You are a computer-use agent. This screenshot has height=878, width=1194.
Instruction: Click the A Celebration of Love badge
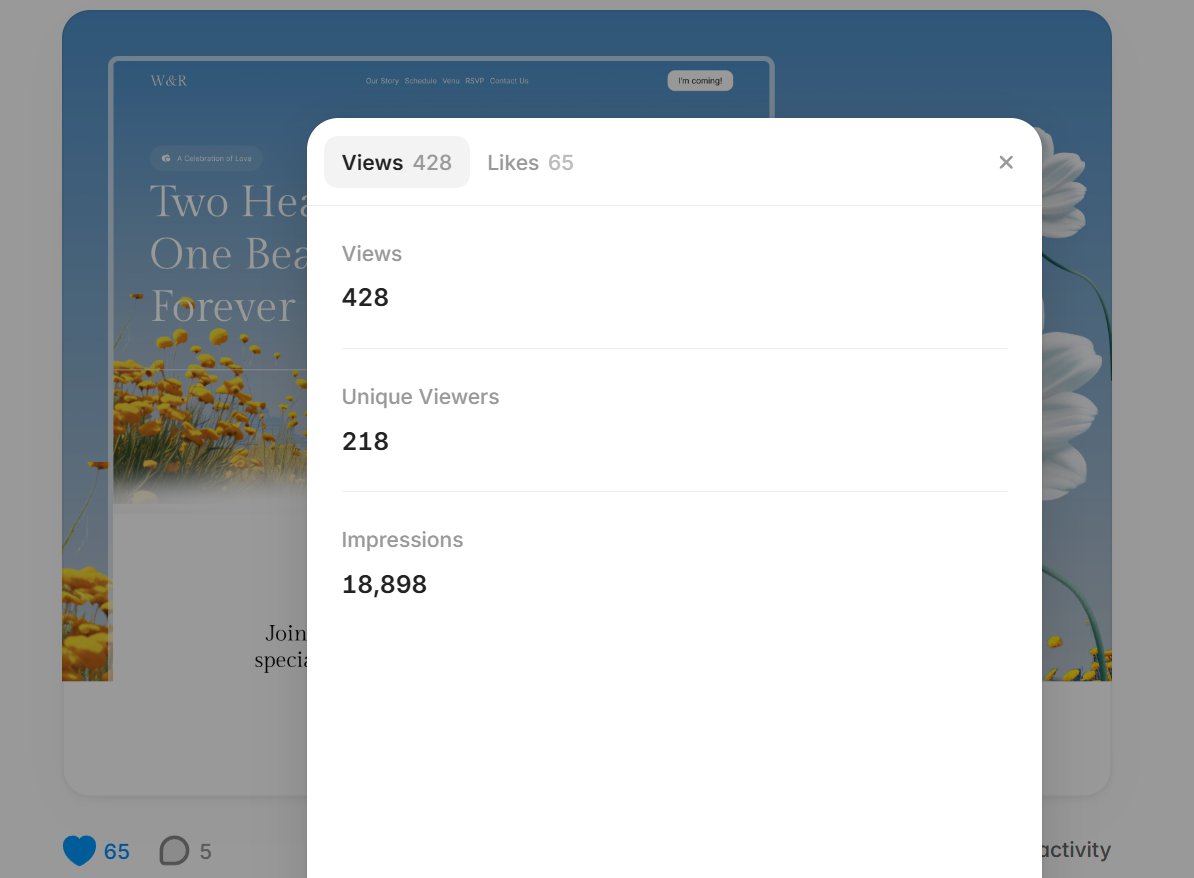point(206,158)
